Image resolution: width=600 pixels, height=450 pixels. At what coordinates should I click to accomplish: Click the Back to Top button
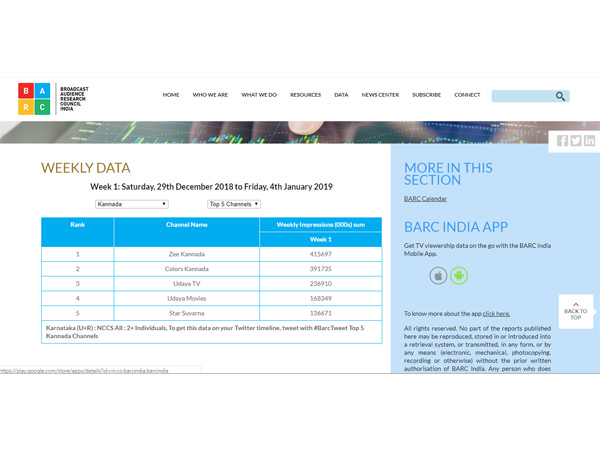[x=576, y=311]
